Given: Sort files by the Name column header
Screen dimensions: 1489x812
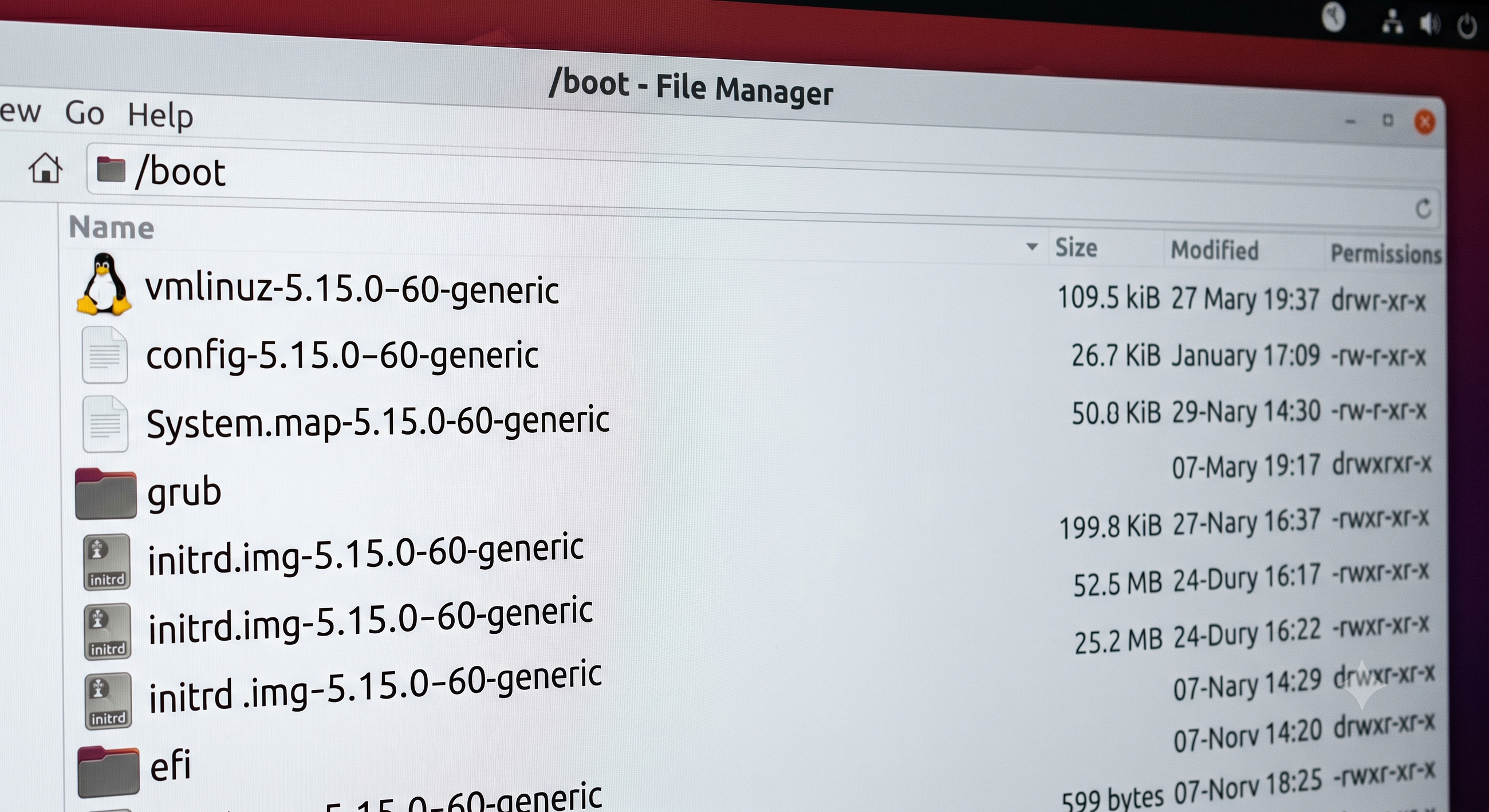Looking at the screenshot, I should pyautogui.click(x=112, y=227).
